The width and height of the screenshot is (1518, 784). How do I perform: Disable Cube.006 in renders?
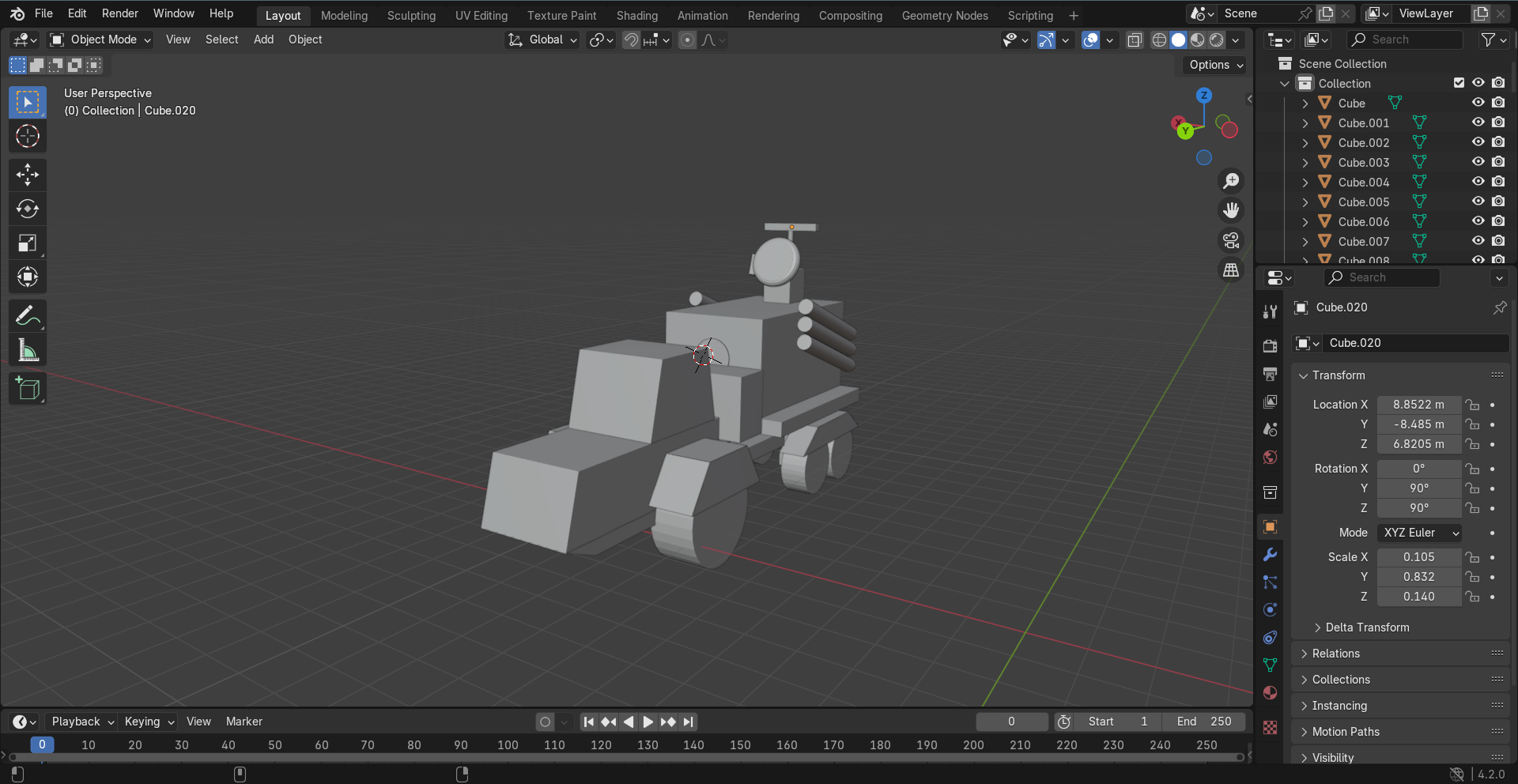pyautogui.click(x=1498, y=221)
